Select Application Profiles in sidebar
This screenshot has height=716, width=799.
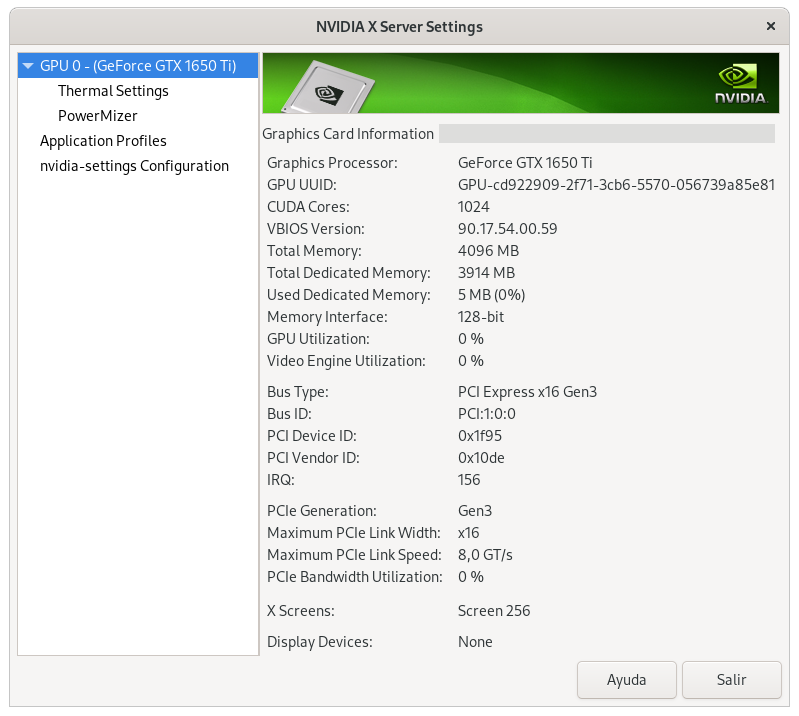[x=103, y=141]
